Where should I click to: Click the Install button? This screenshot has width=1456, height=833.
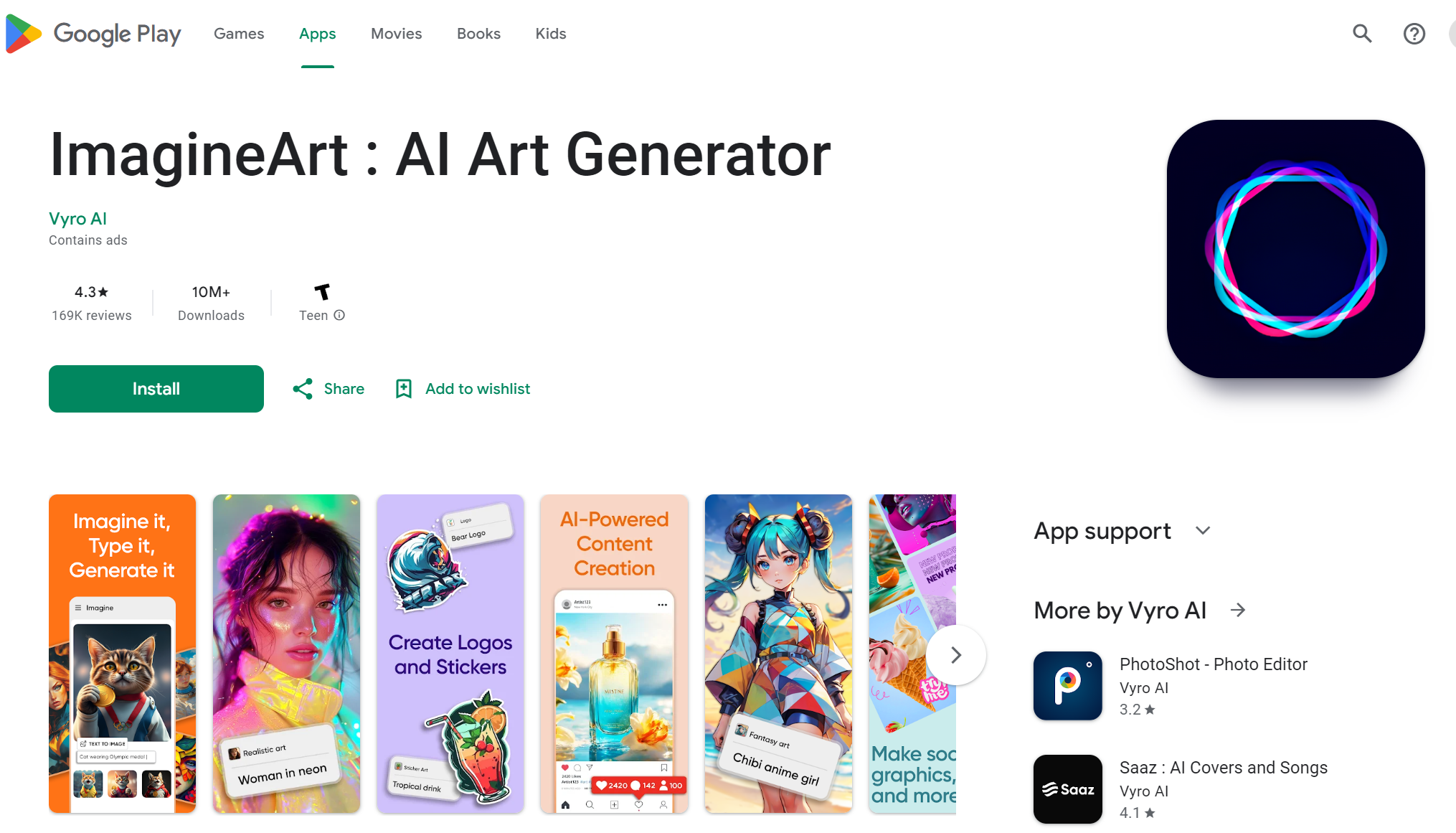coord(156,389)
